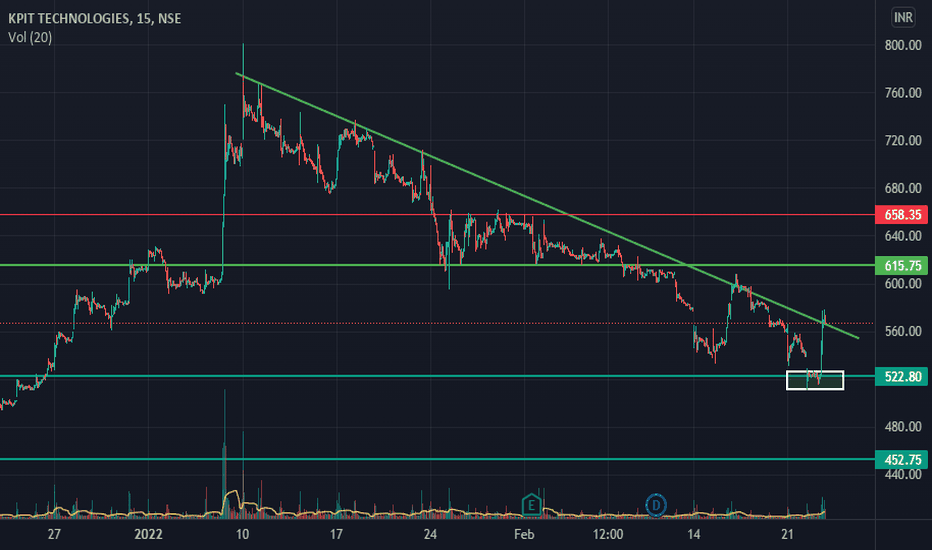Select the green 615.75 price label
This screenshot has width=932, height=550.
902,266
